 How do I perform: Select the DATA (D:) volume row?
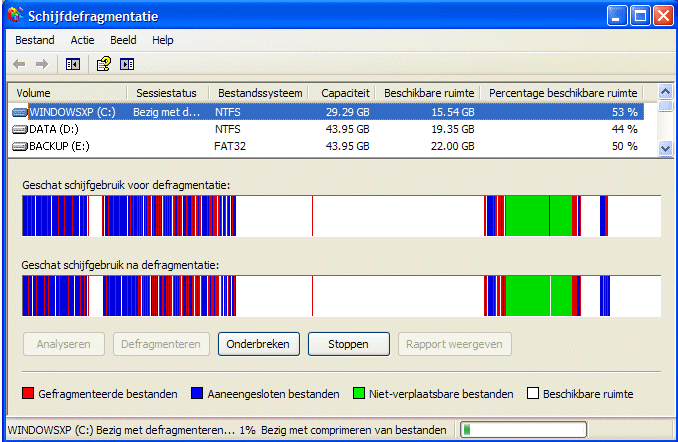(326, 129)
